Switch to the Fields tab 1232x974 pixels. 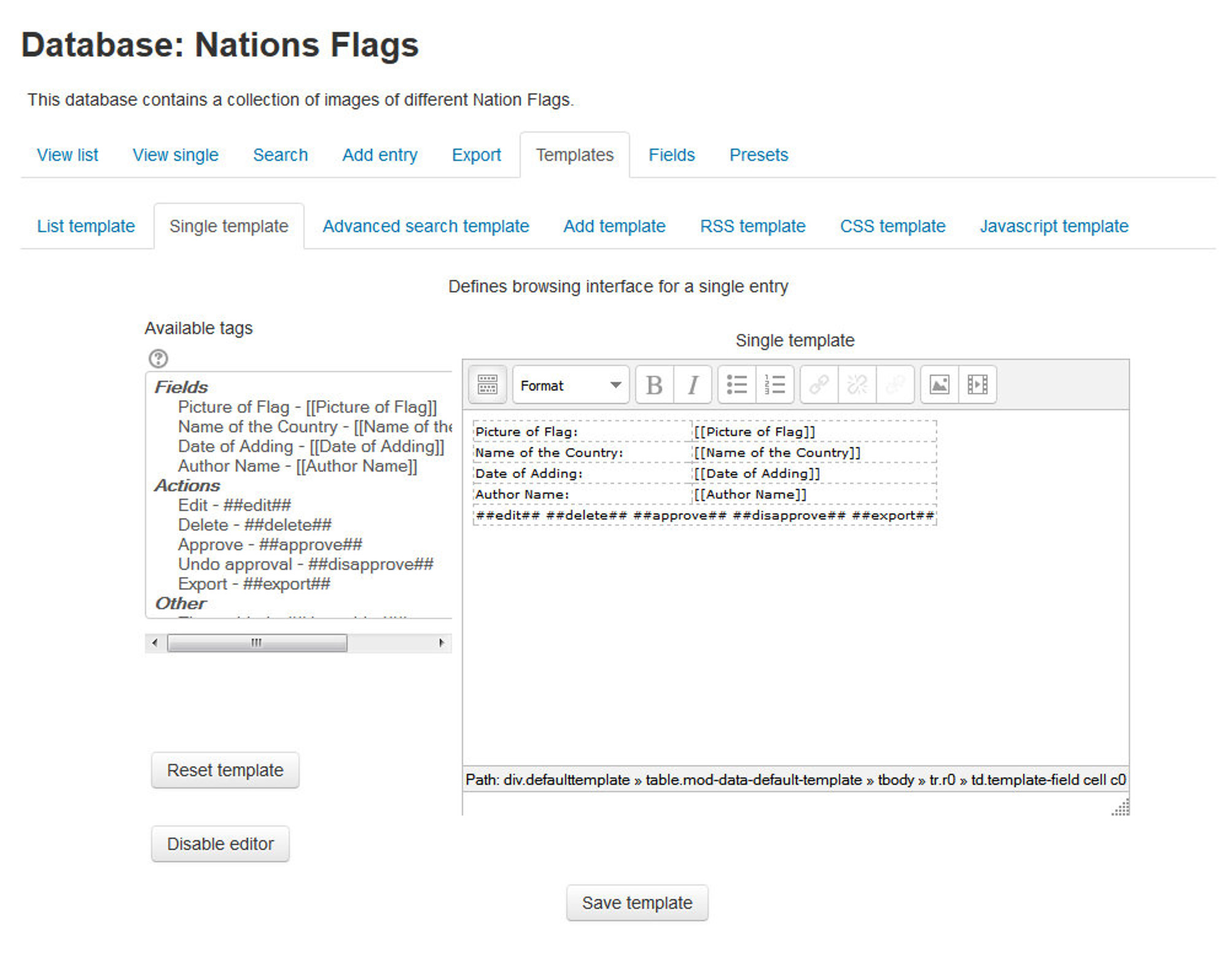[x=671, y=155]
